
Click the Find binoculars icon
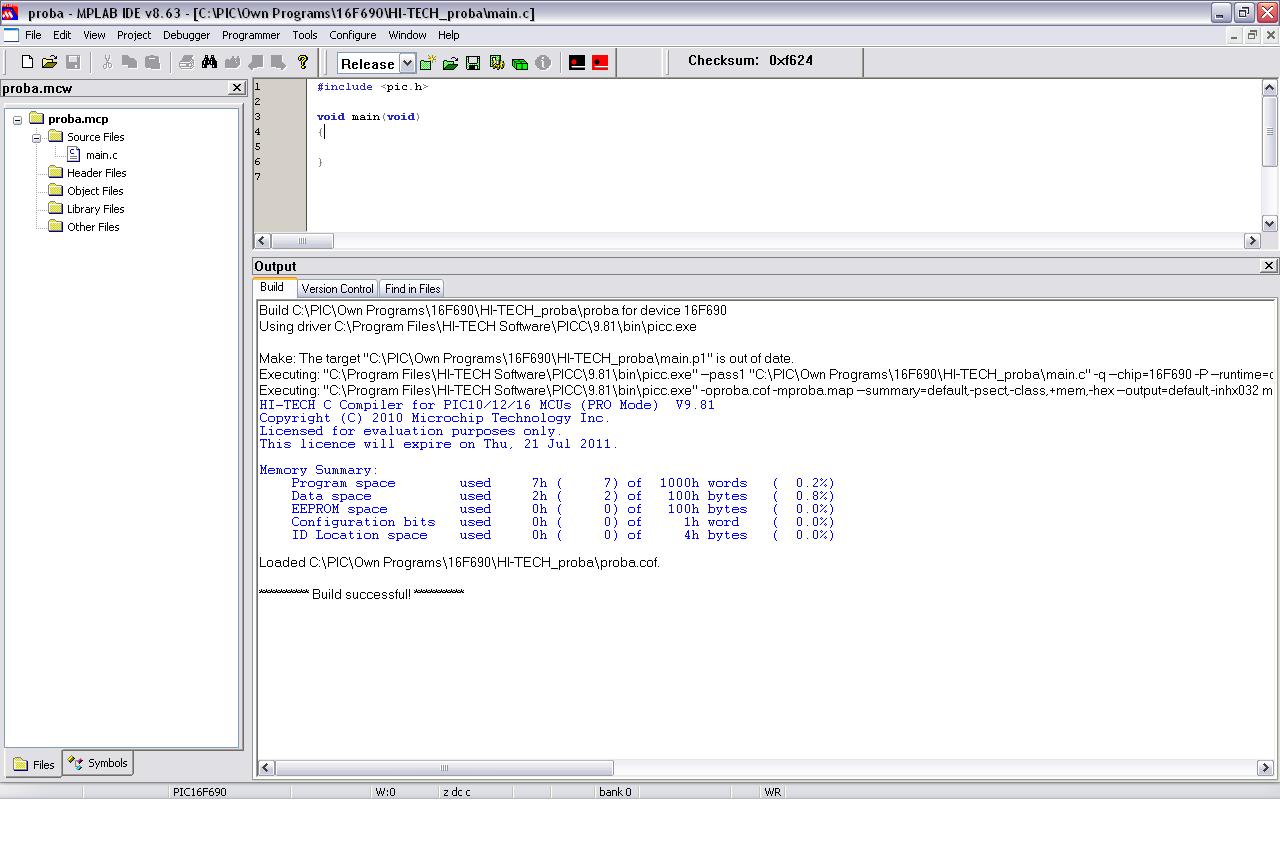click(x=209, y=62)
